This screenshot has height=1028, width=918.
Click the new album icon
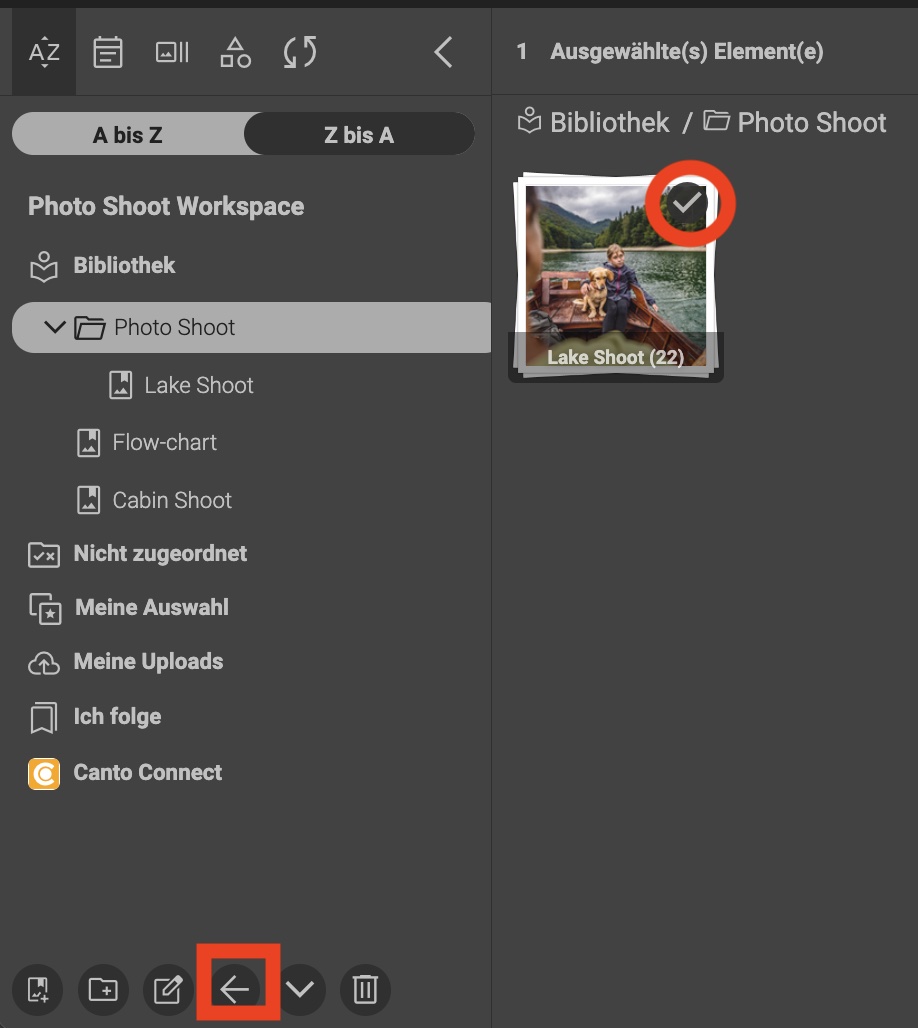click(38, 990)
